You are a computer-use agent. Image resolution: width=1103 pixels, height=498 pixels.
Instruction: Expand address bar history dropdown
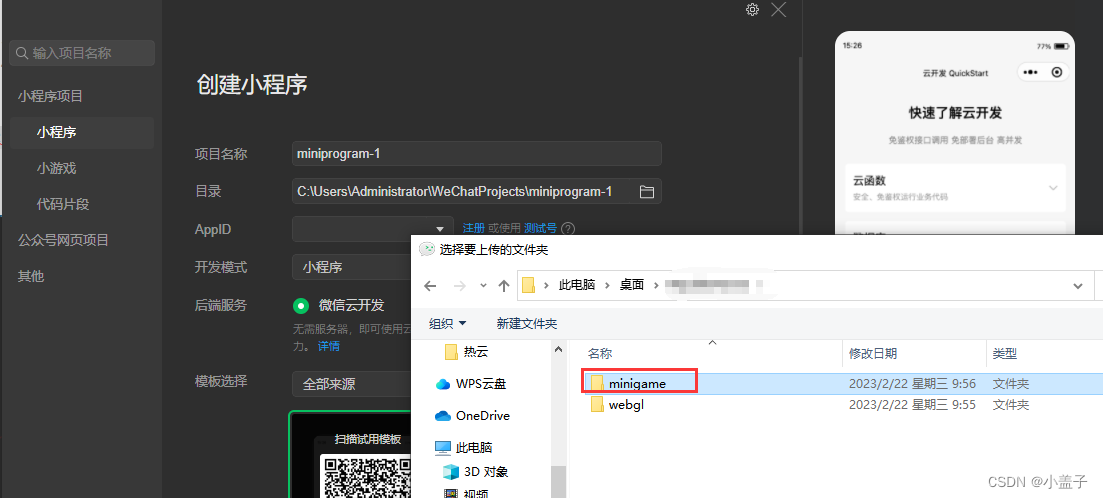(x=1077, y=286)
